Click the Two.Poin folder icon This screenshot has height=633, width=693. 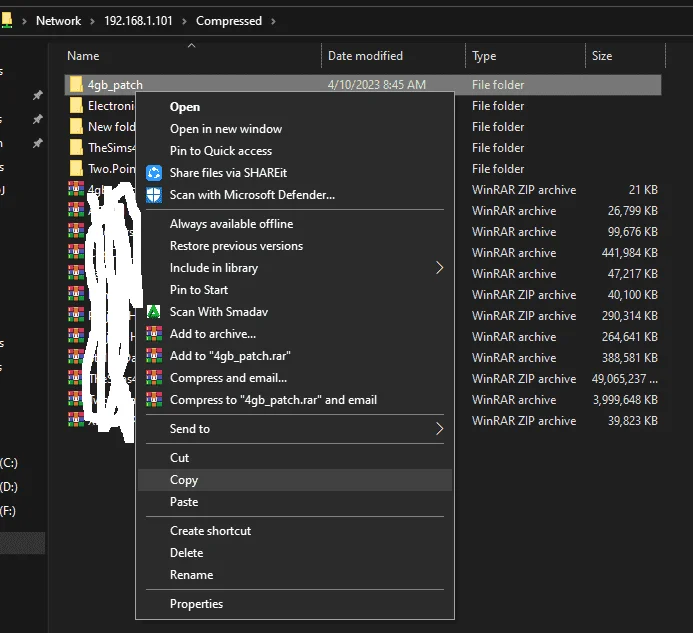pyautogui.click(x=76, y=168)
